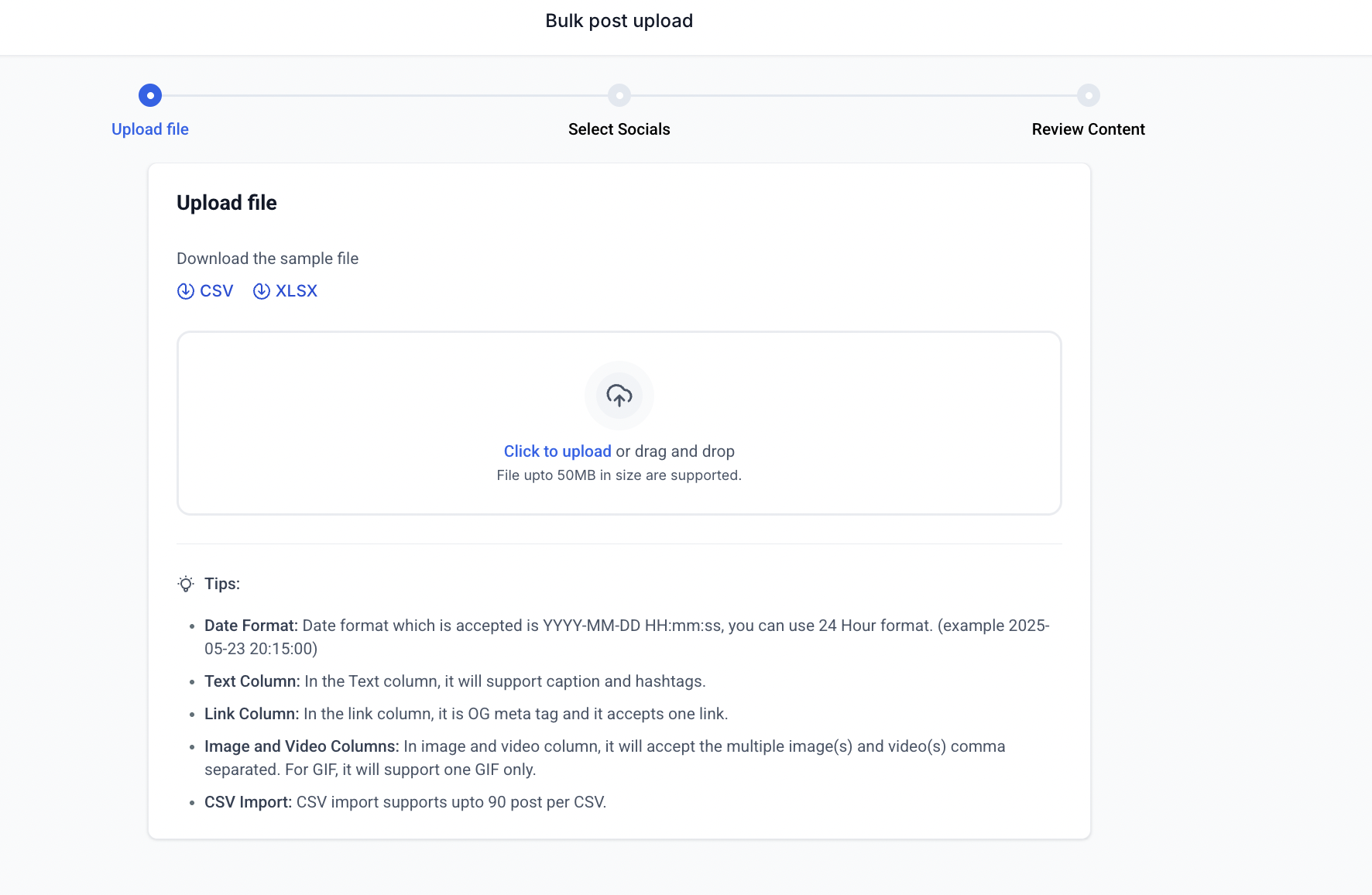1372x895 pixels.
Task: Click the 'or drag and drop' text
Action: [675, 451]
